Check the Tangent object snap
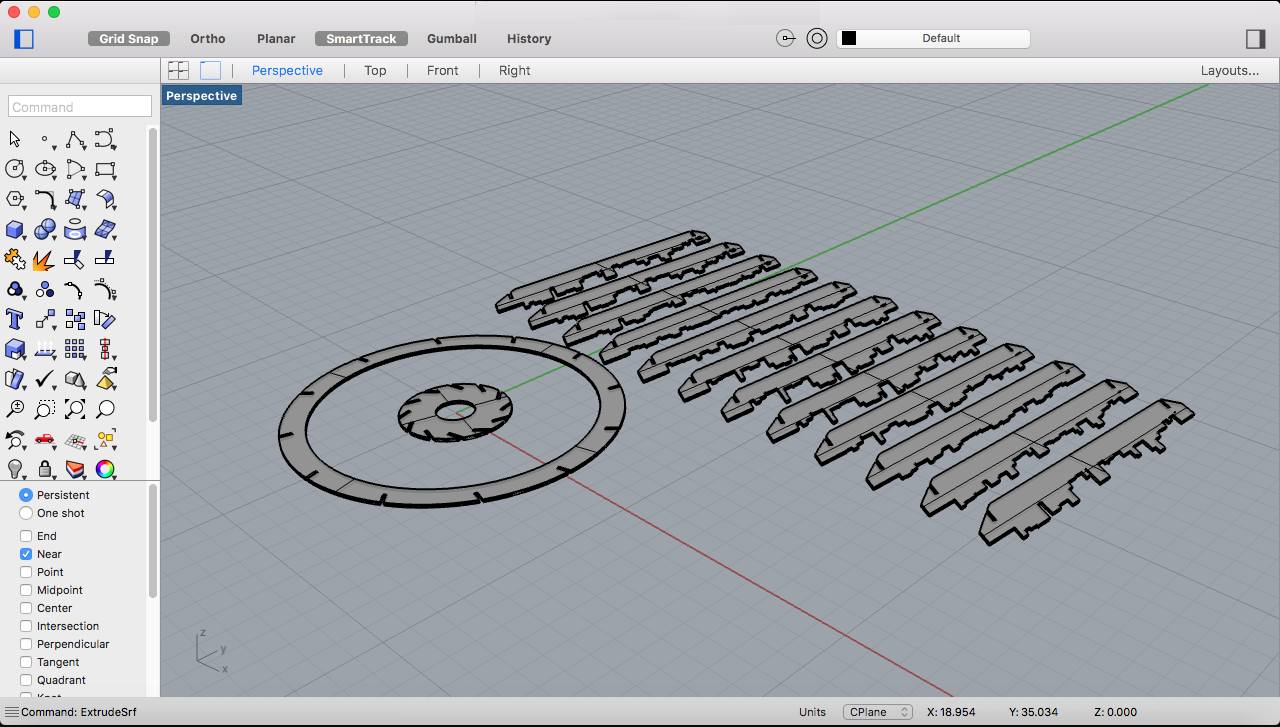1280x727 pixels. [26, 662]
